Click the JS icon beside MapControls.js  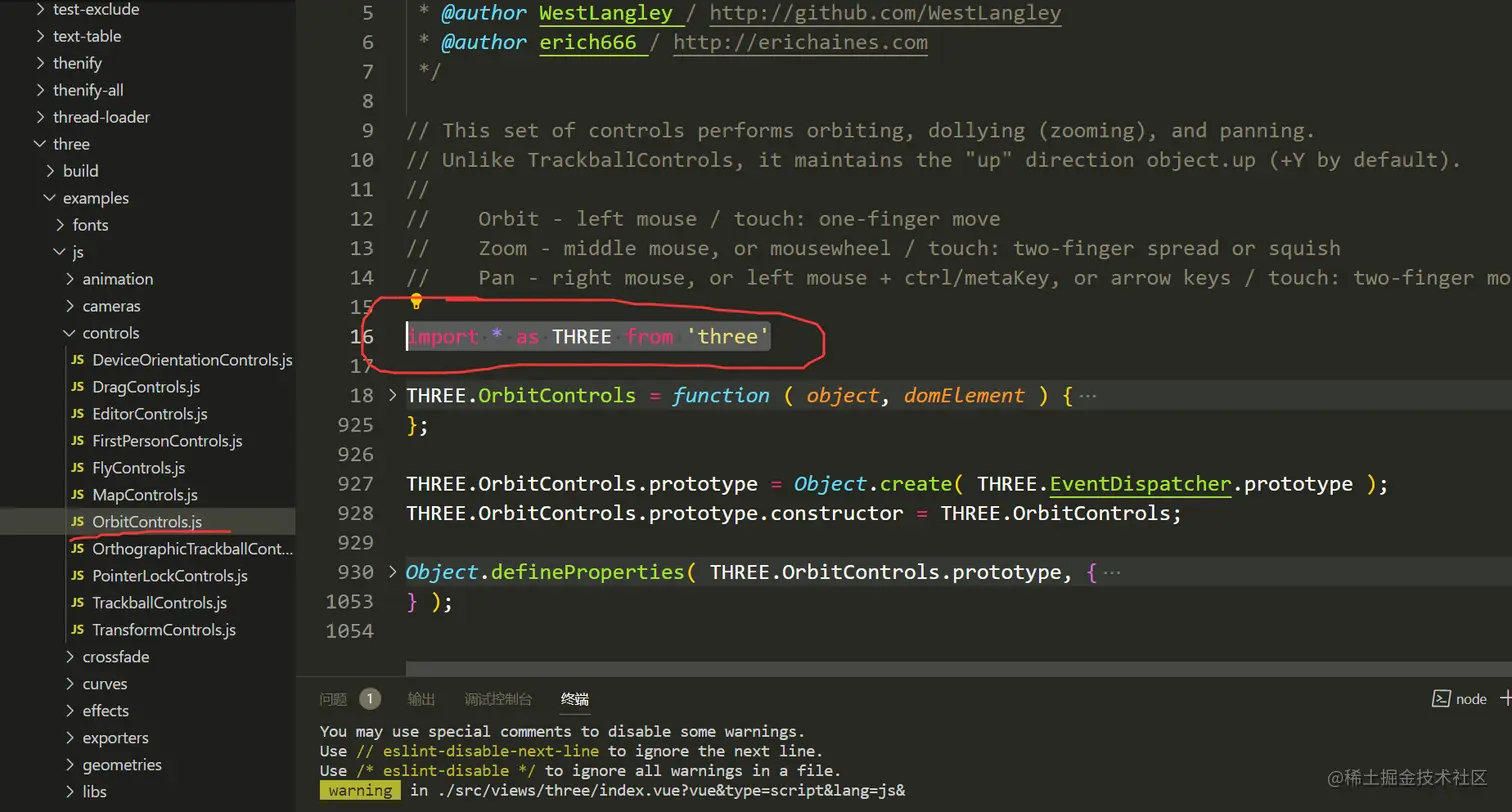click(x=78, y=495)
